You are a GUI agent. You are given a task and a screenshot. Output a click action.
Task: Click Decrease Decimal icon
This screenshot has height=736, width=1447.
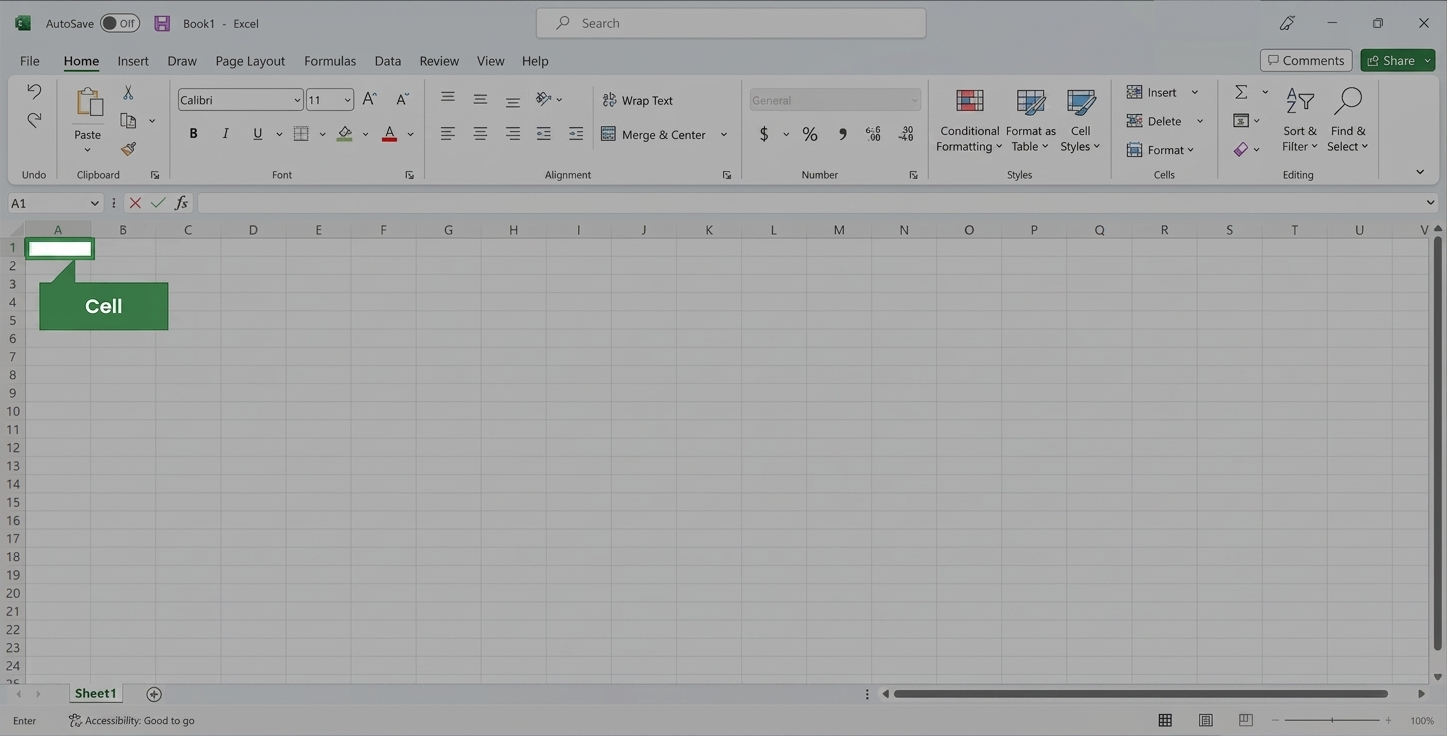click(906, 134)
